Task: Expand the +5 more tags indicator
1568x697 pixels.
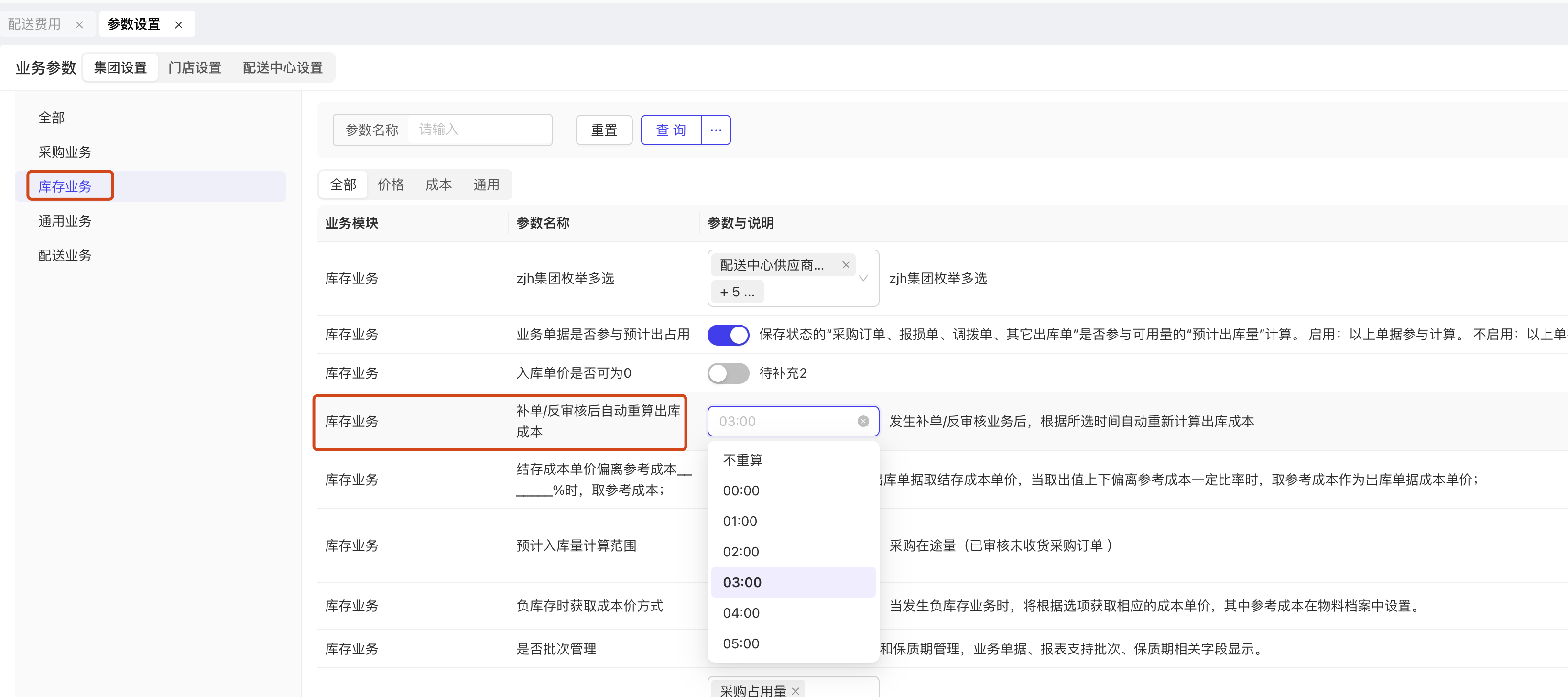Action: pyautogui.click(x=737, y=292)
